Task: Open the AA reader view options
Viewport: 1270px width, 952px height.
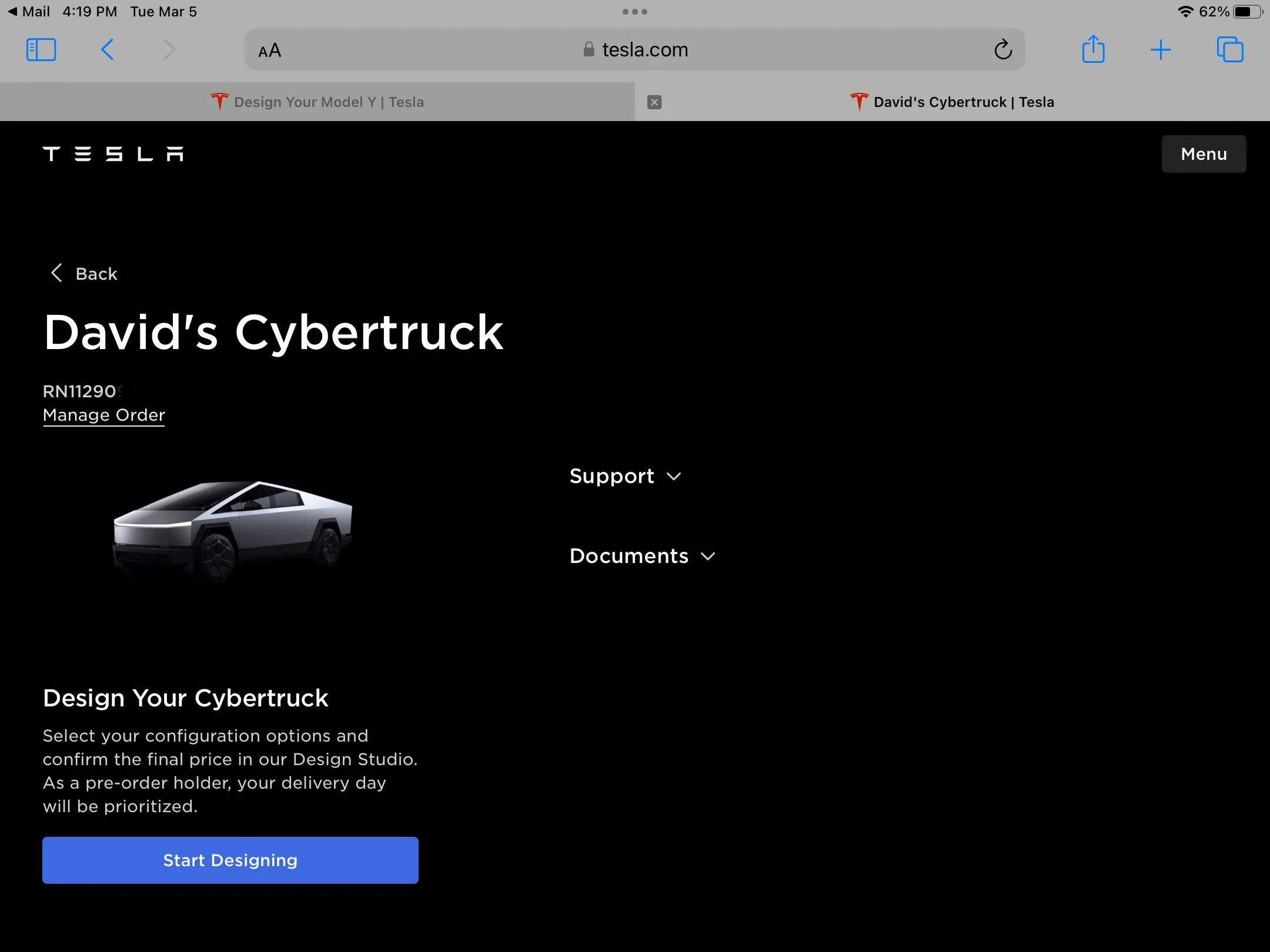Action: pyautogui.click(x=270, y=51)
